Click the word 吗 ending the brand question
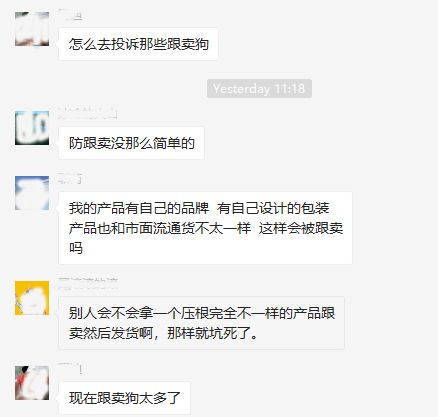438x417 pixels. [x=76, y=248]
